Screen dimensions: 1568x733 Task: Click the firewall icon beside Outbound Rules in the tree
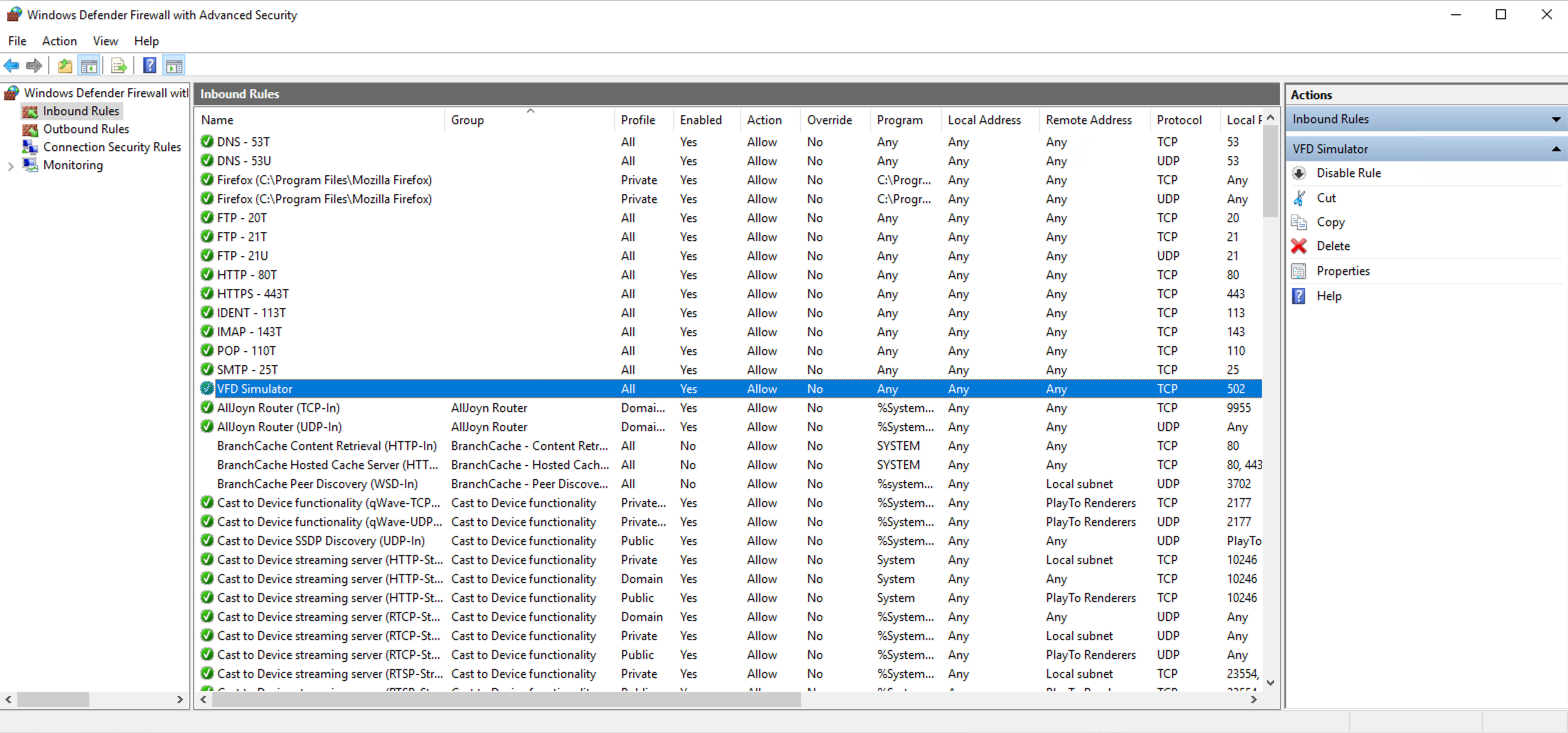tap(29, 129)
